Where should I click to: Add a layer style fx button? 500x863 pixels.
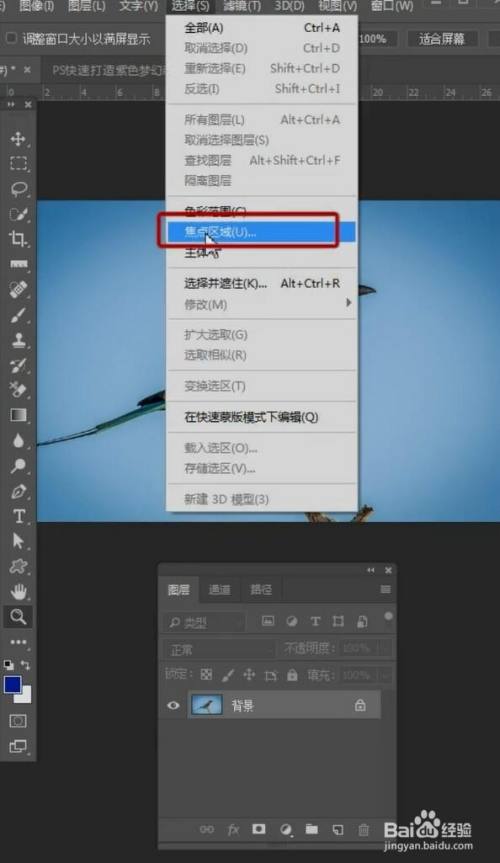click(233, 829)
